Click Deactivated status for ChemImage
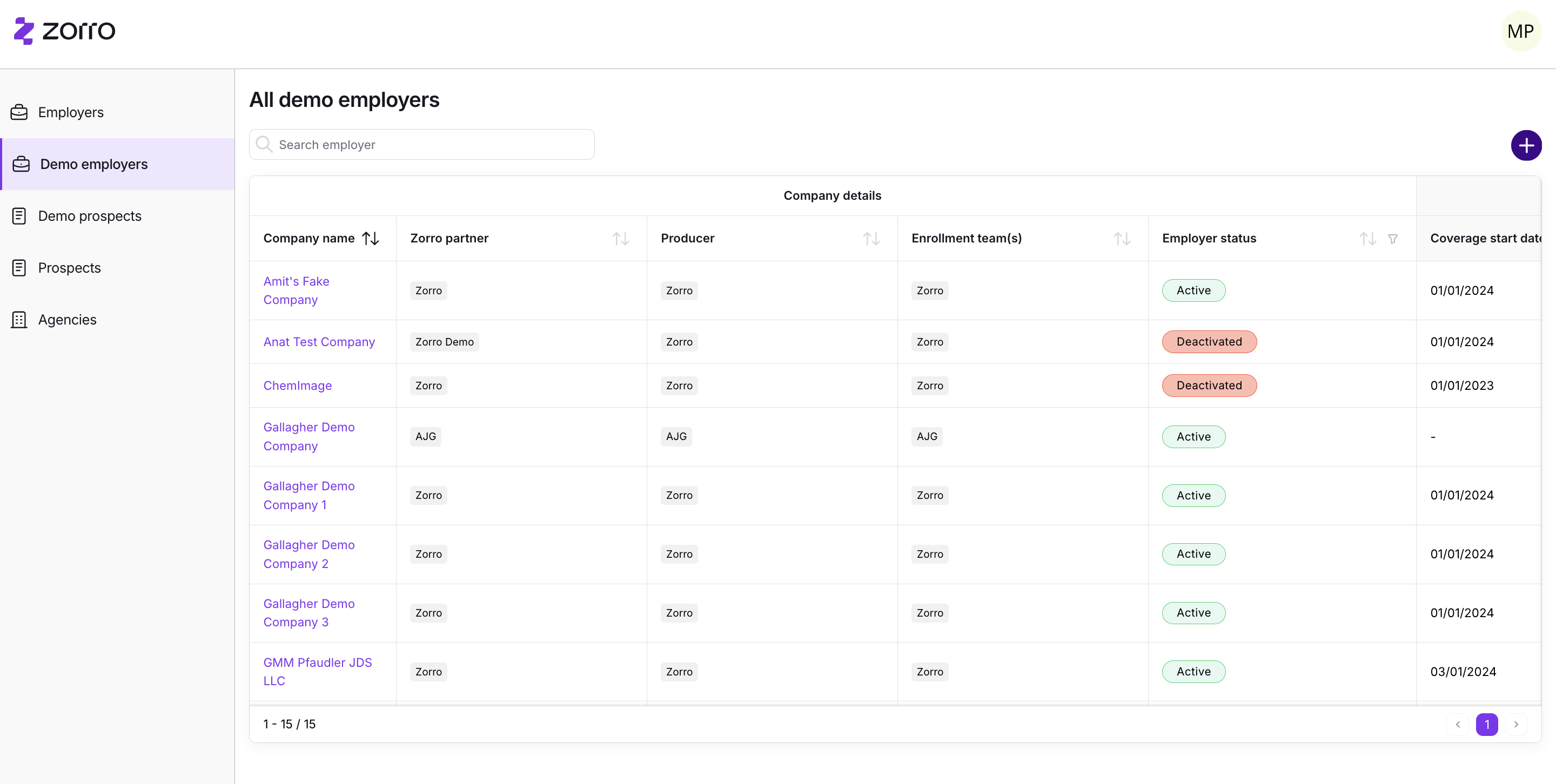 point(1209,386)
